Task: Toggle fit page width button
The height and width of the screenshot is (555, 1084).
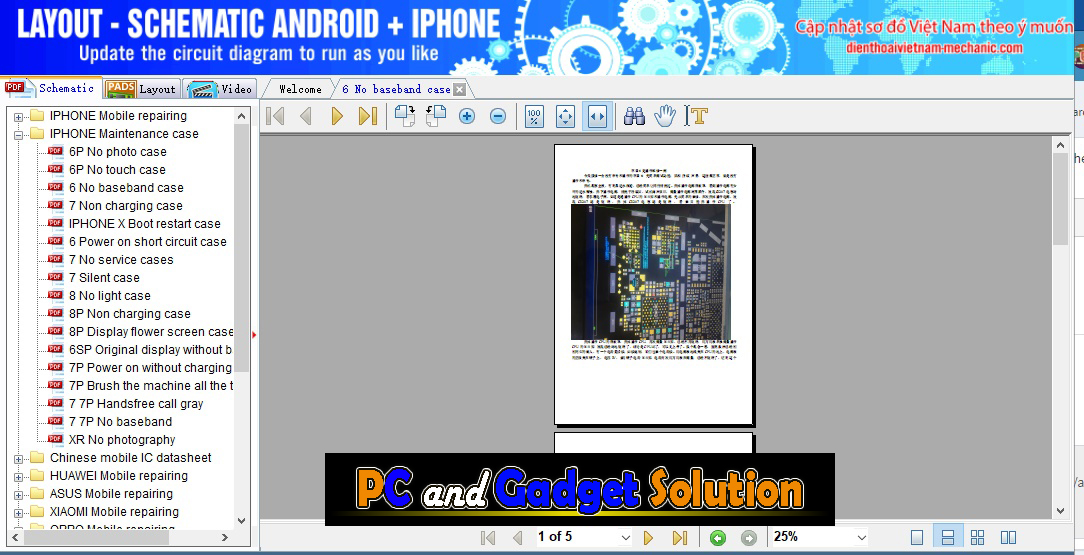Action: click(597, 116)
